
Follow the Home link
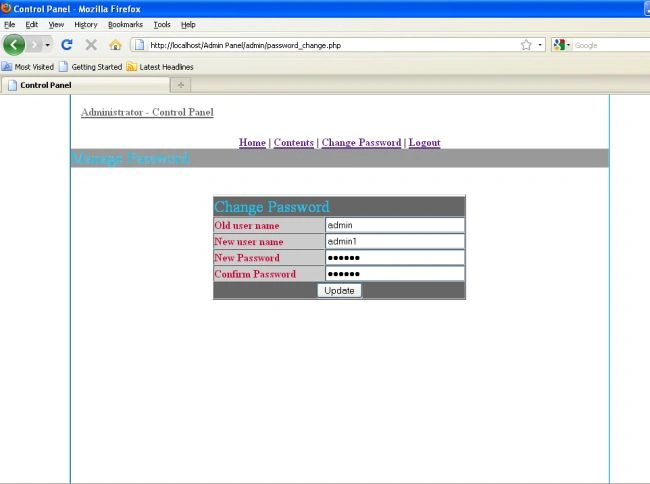click(252, 143)
